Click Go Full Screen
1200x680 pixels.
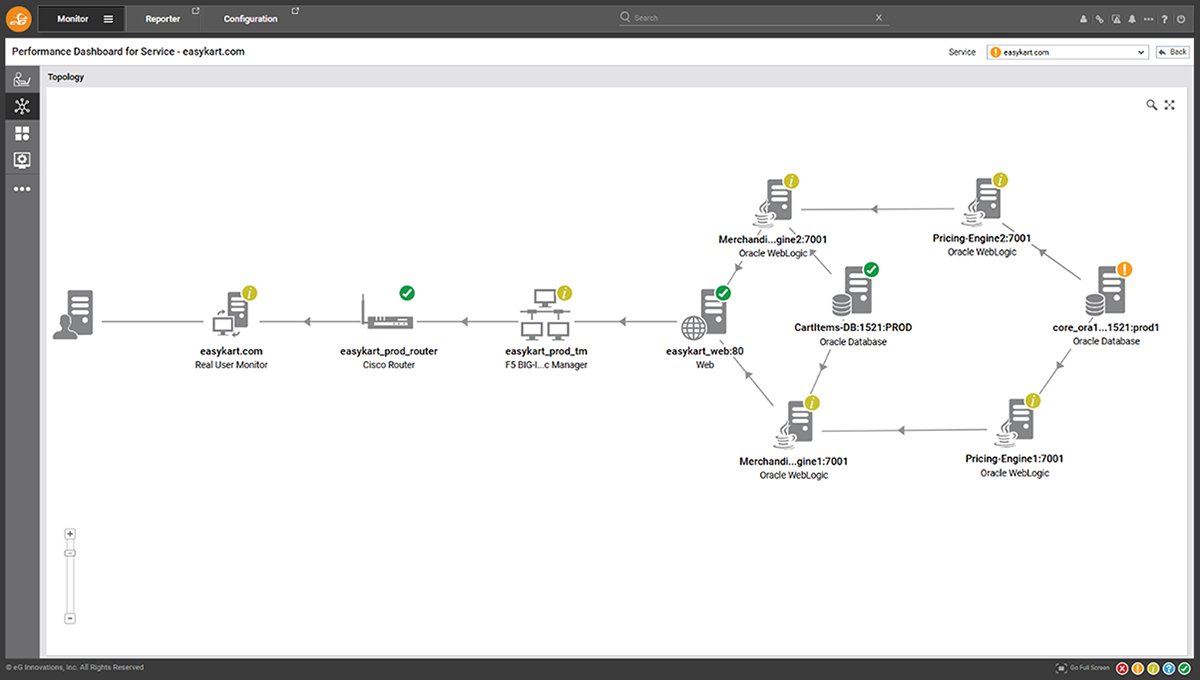coord(1082,667)
